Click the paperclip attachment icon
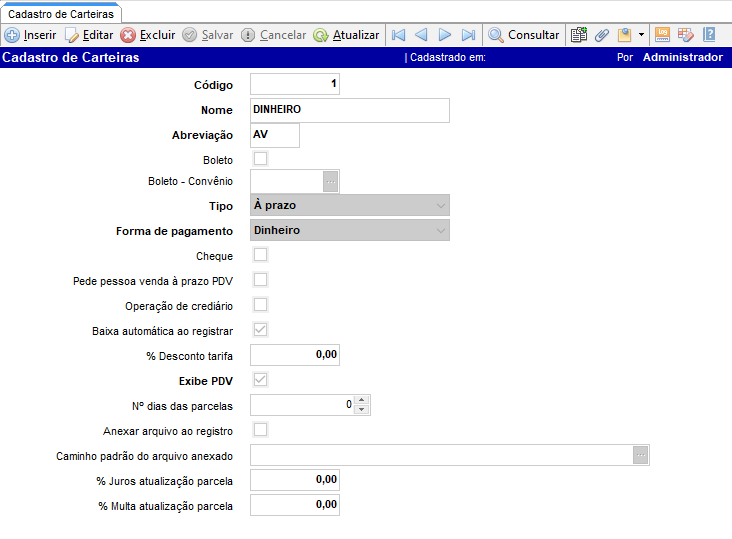The height and width of the screenshot is (539, 732). 602,35
